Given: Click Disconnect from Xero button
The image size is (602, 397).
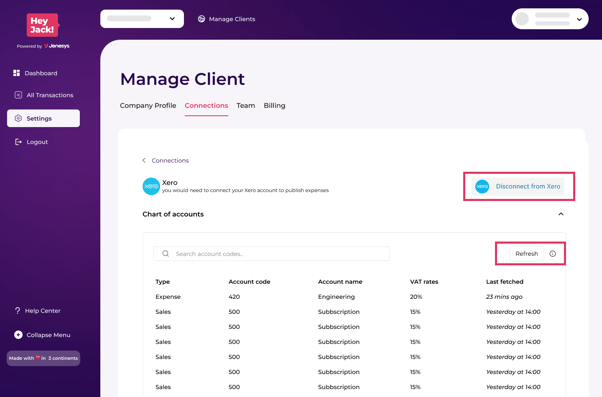Looking at the screenshot, I should tap(518, 186).
